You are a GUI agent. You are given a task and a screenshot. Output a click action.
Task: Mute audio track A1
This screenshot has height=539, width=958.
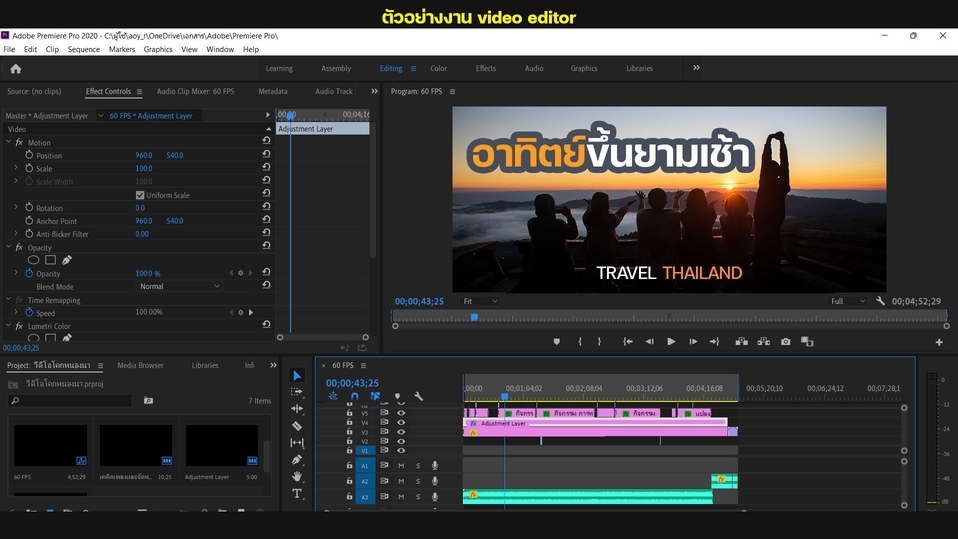pos(401,466)
